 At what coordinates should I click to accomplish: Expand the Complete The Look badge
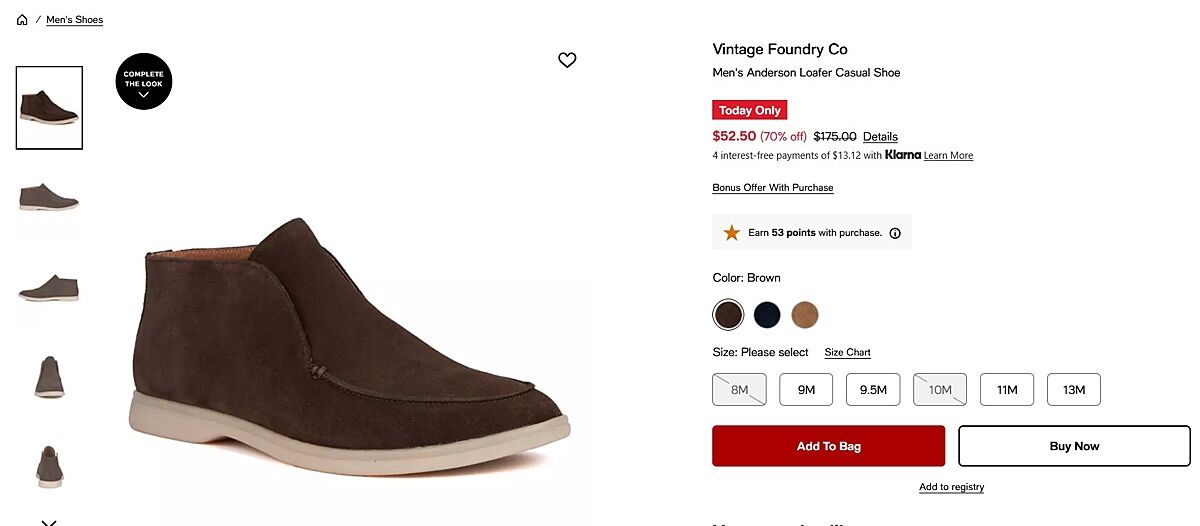tap(144, 81)
